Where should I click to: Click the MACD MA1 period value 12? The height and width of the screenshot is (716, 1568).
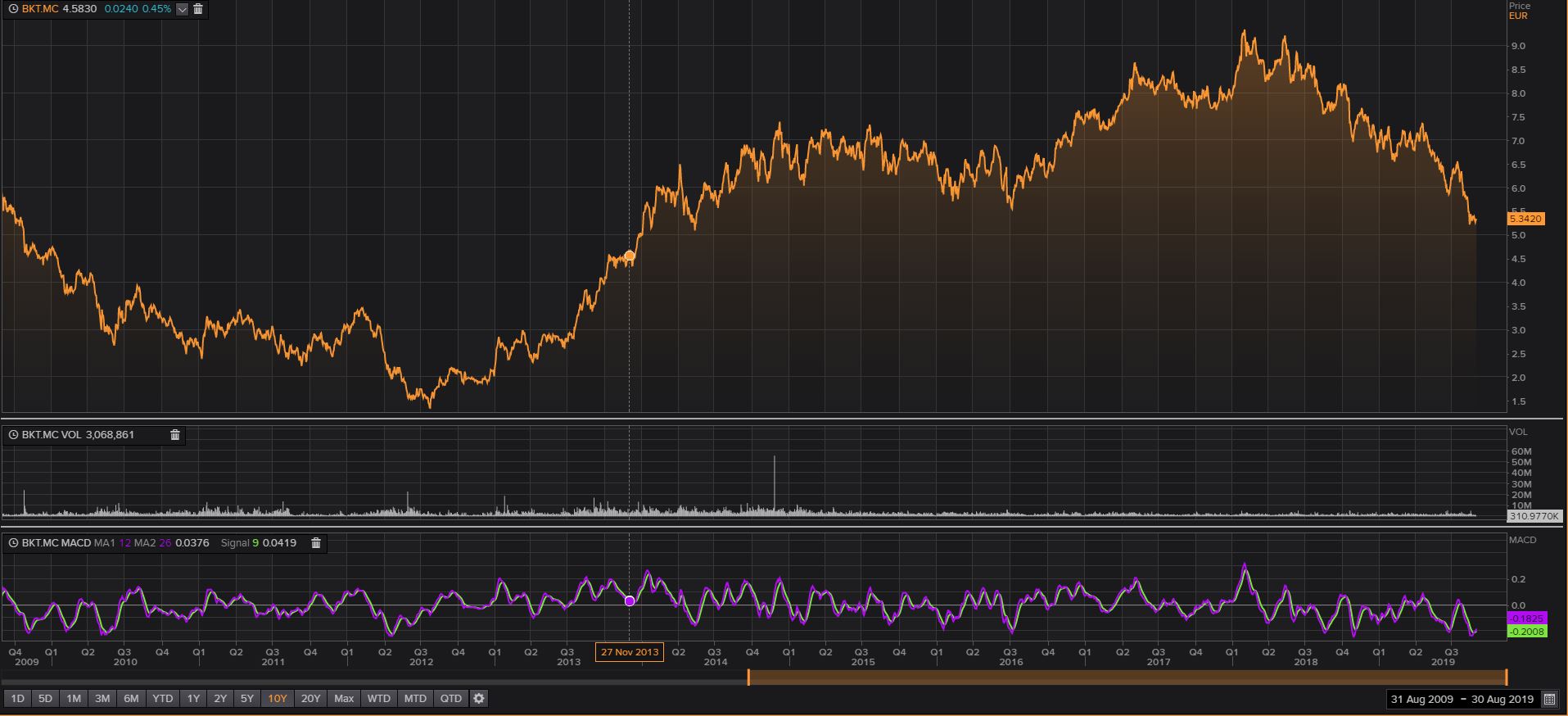pos(124,543)
